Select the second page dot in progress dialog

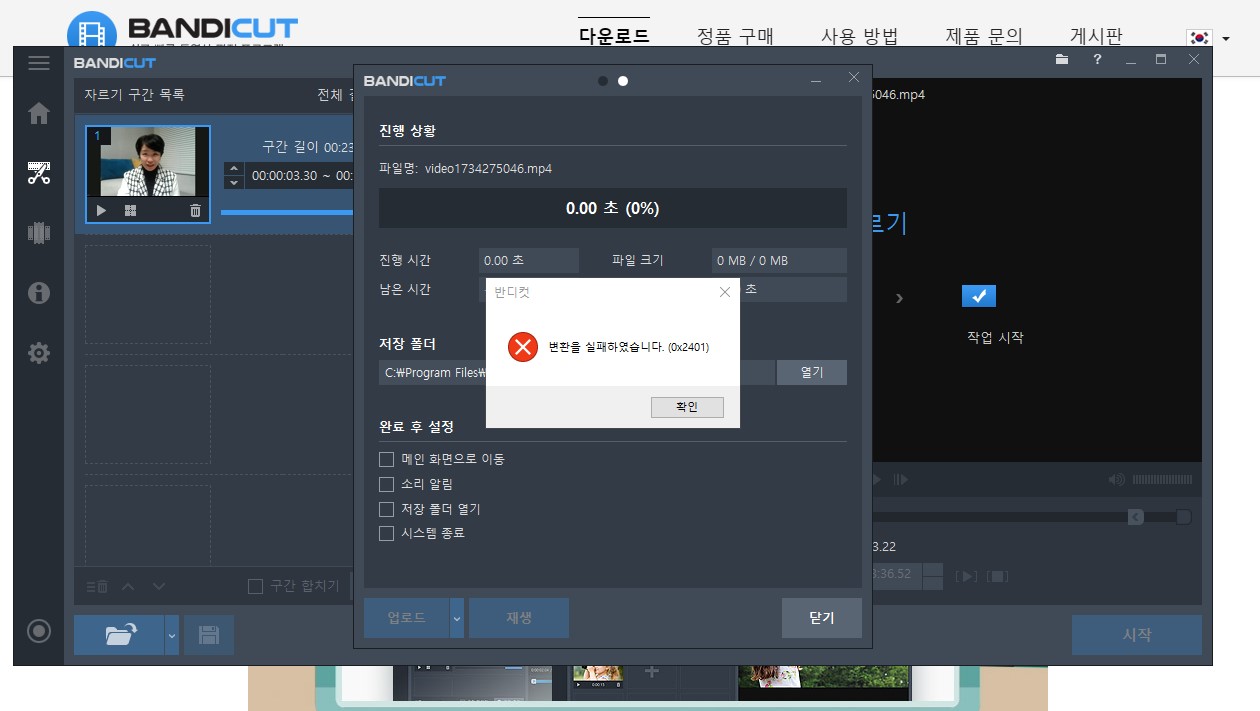coord(623,81)
